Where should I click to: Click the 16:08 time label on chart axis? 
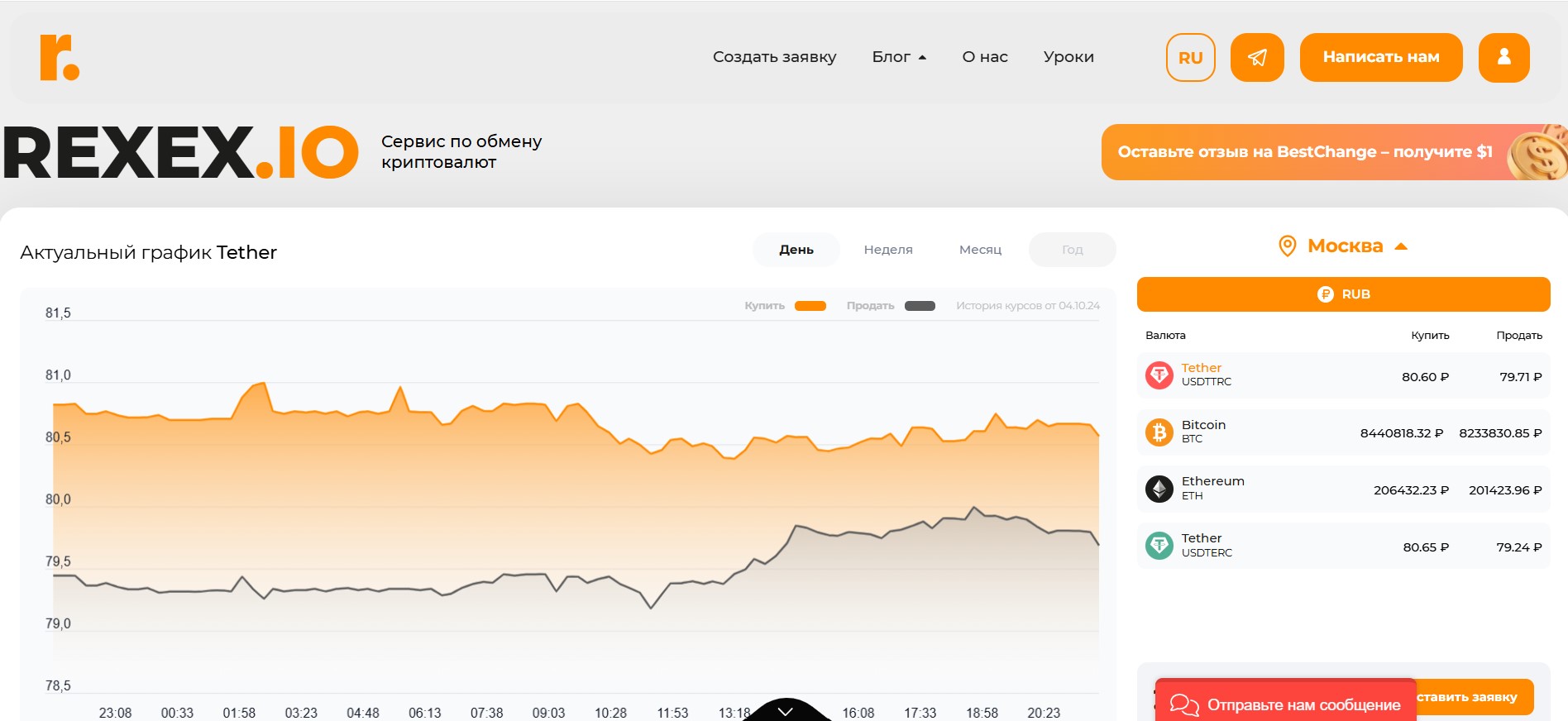pos(858,713)
